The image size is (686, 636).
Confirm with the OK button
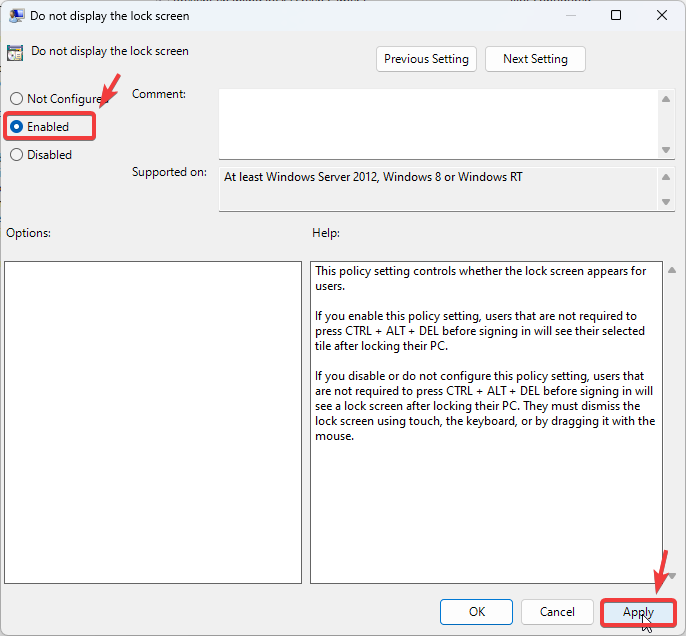click(x=476, y=612)
